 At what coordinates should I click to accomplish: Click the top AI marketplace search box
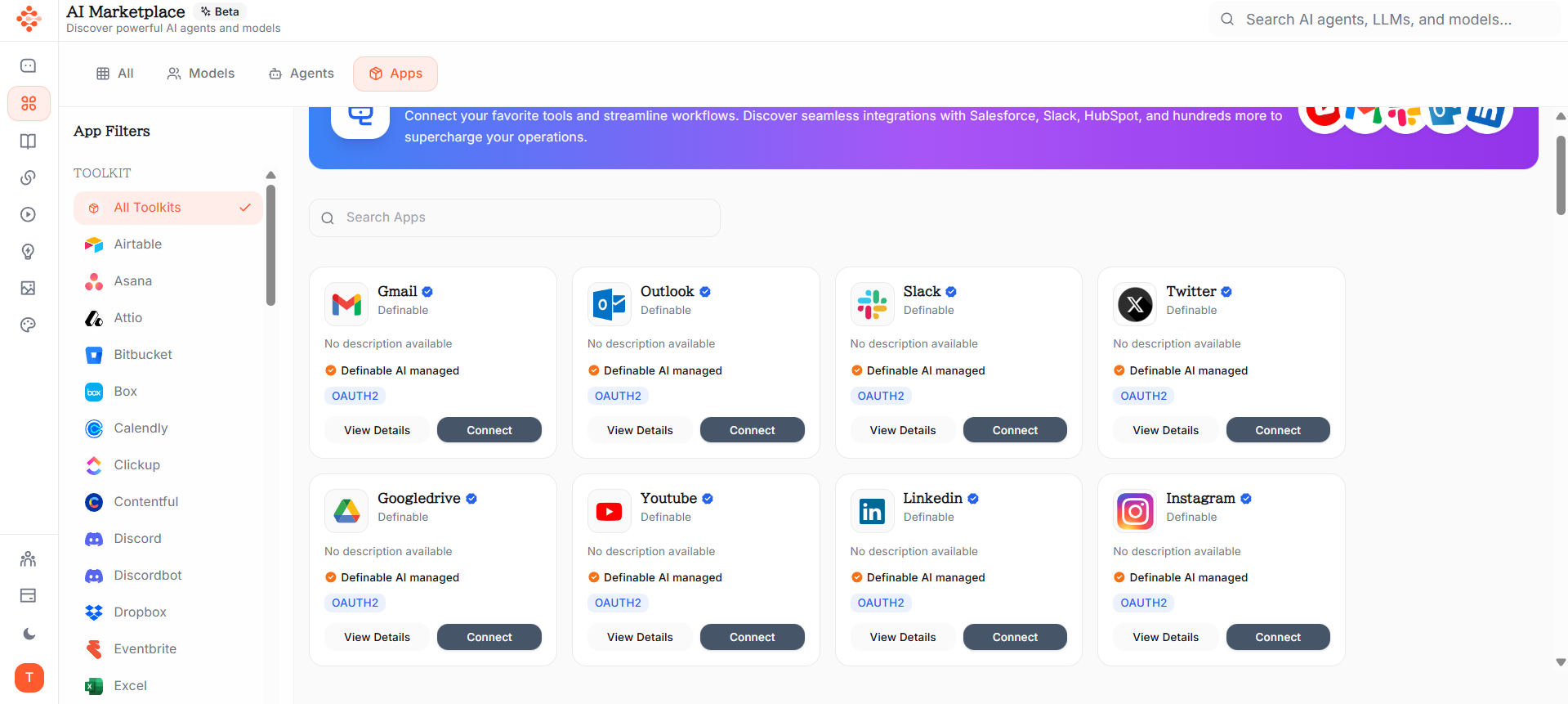coord(1384,20)
